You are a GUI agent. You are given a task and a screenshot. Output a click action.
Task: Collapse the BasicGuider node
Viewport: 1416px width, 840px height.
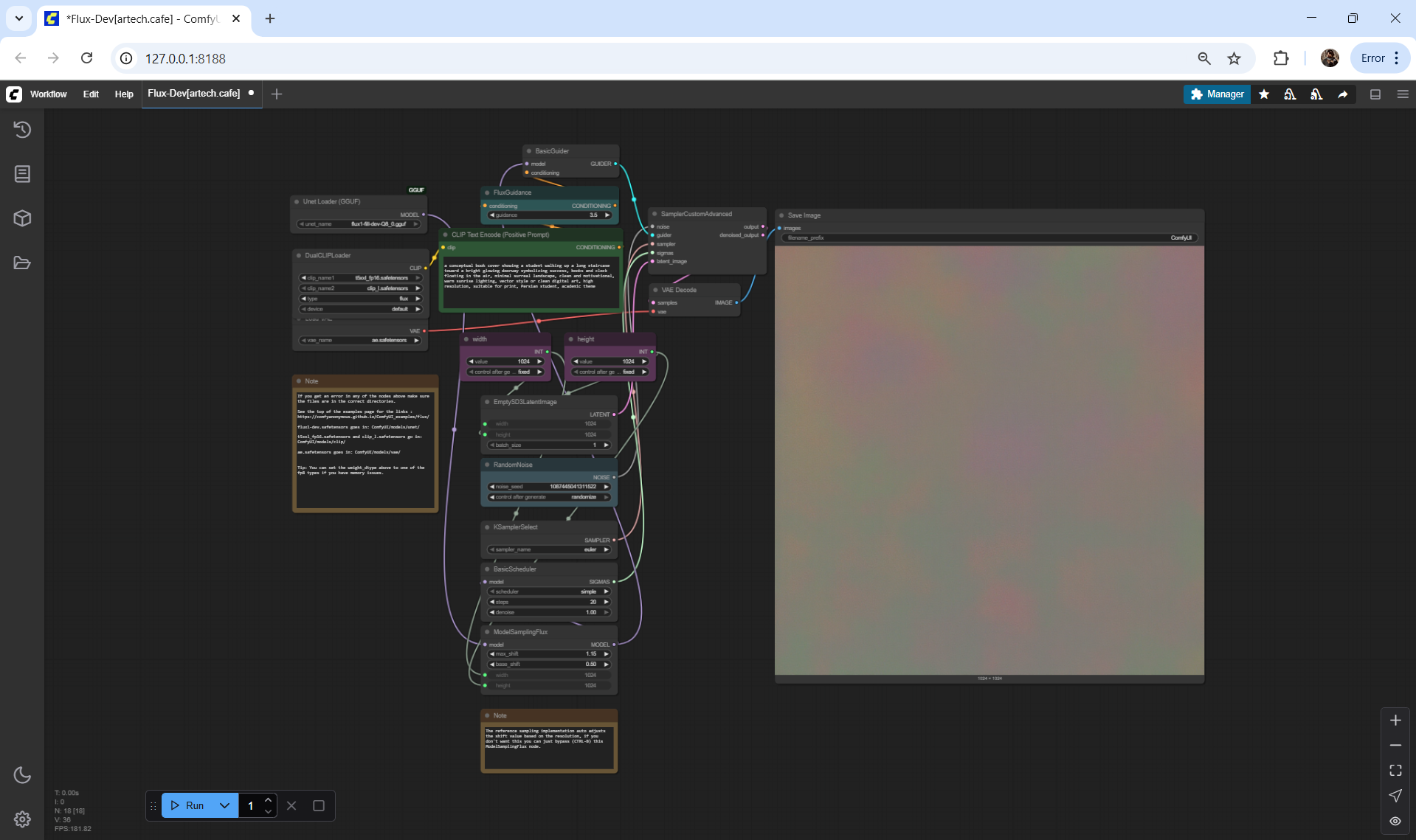click(529, 151)
